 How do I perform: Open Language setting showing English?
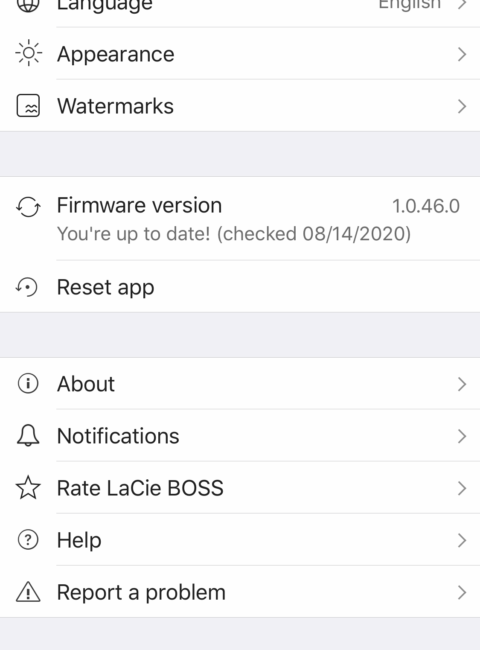pyautogui.click(x=240, y=7)
